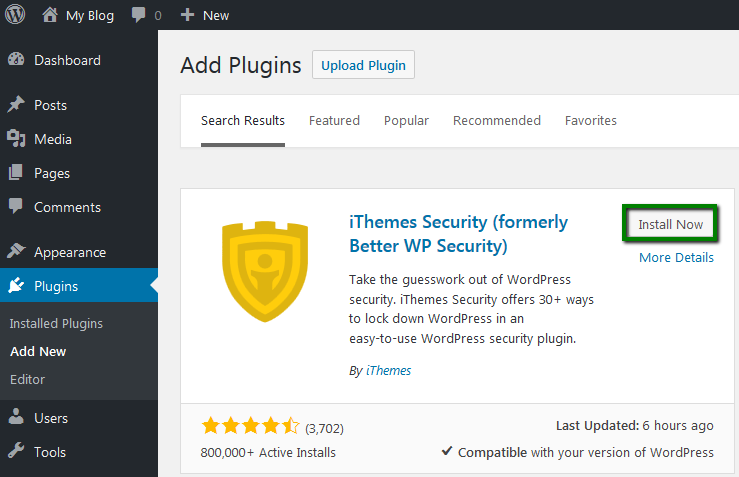The height and width of the screenshot is (477, 739).
Task: Click the iThemes author link
Action: (388, 370)
